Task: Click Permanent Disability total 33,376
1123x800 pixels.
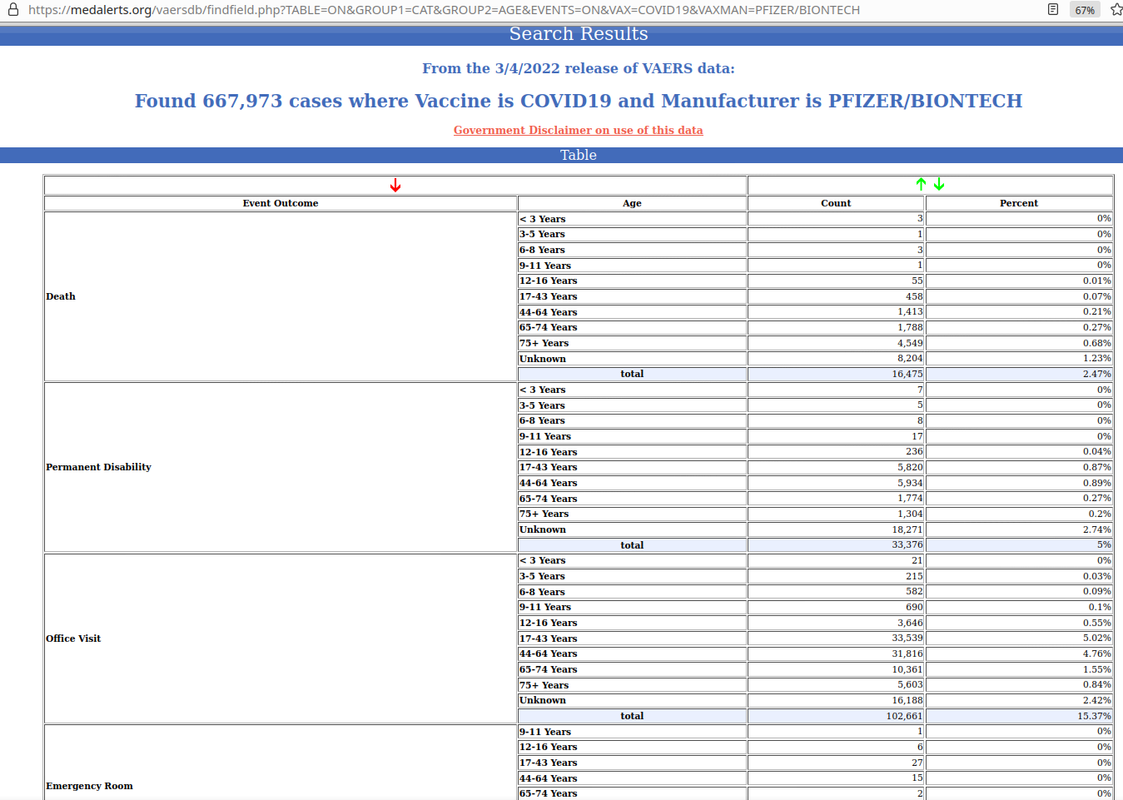Action: (836, 545)
